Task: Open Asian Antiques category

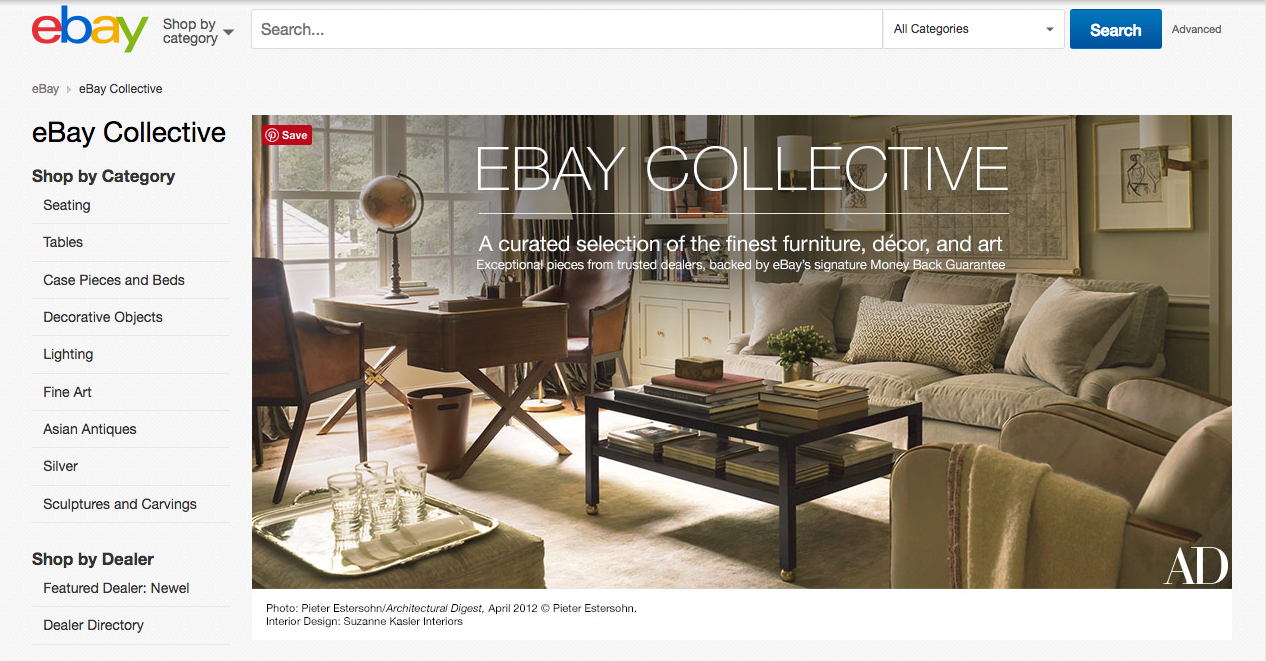Action: pos(90,429)
